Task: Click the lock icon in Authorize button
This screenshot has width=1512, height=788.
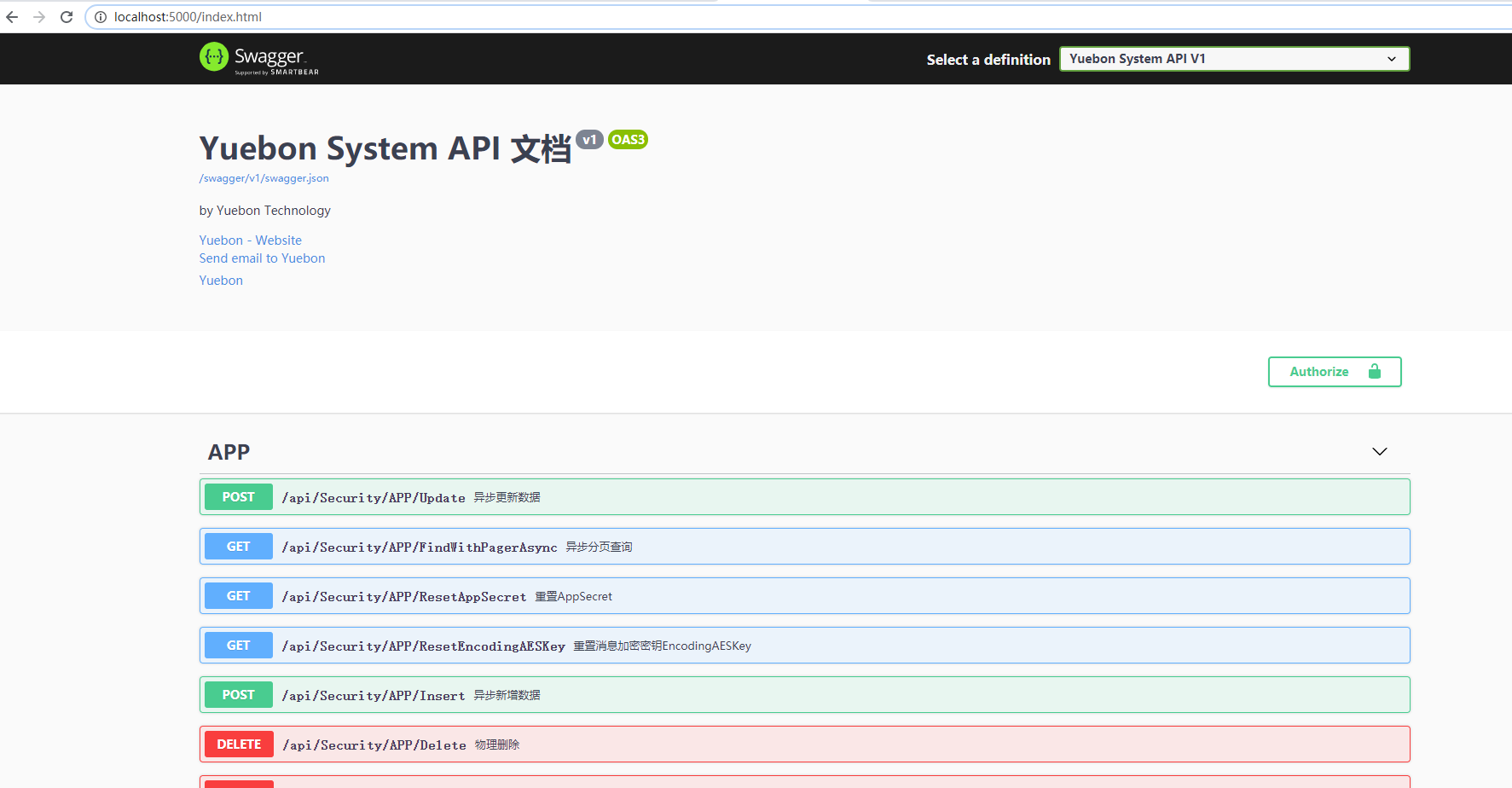Action: pos(1375,371)
